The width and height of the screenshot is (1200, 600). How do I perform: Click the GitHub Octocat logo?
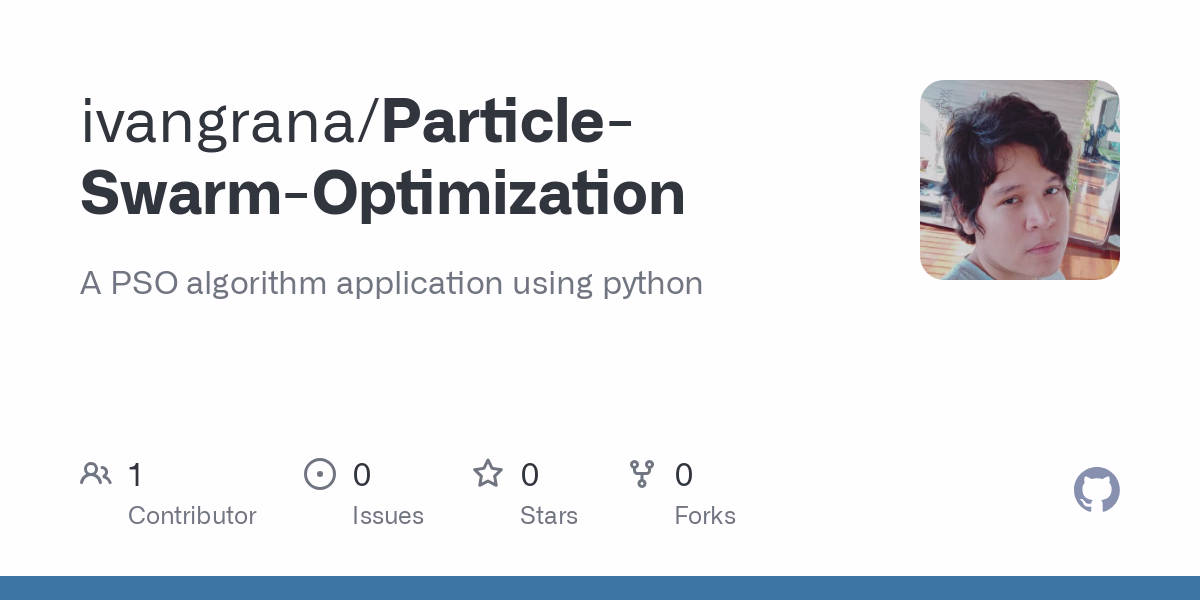tap(1096, 490)
